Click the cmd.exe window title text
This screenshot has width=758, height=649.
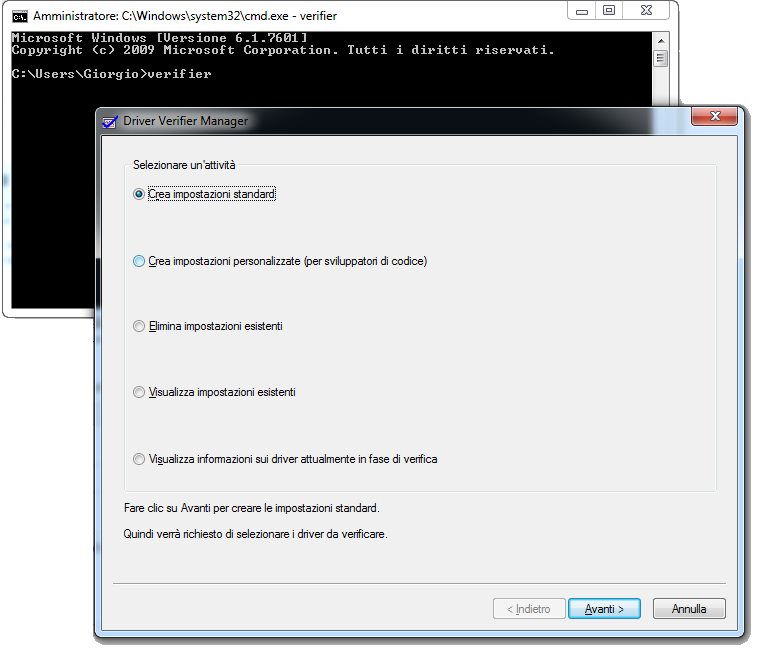pyautogui.click(x=185, y=16)
